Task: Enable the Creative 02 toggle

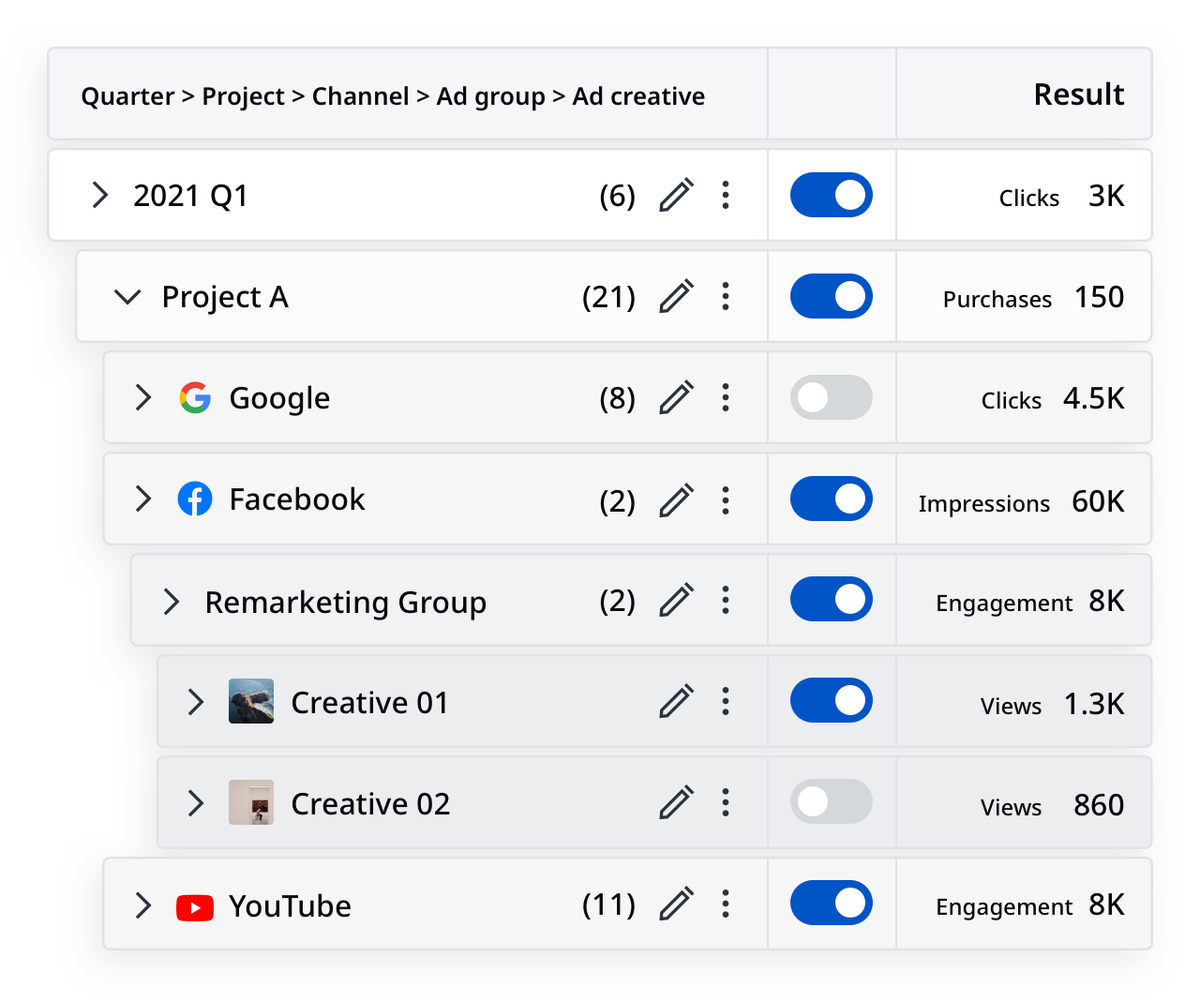Action: pyautogui.click(x=831, y=802)
